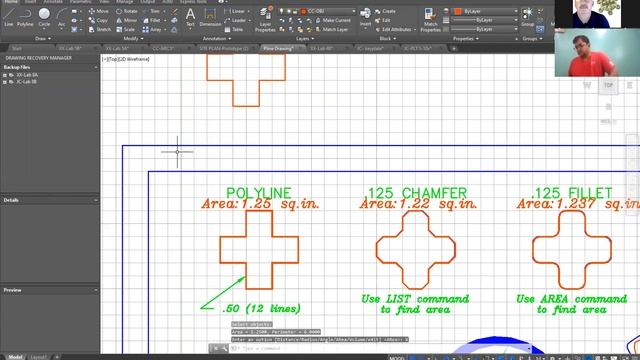
Task: Switch to the Layout1 tab
Action: tap(39, 357)
